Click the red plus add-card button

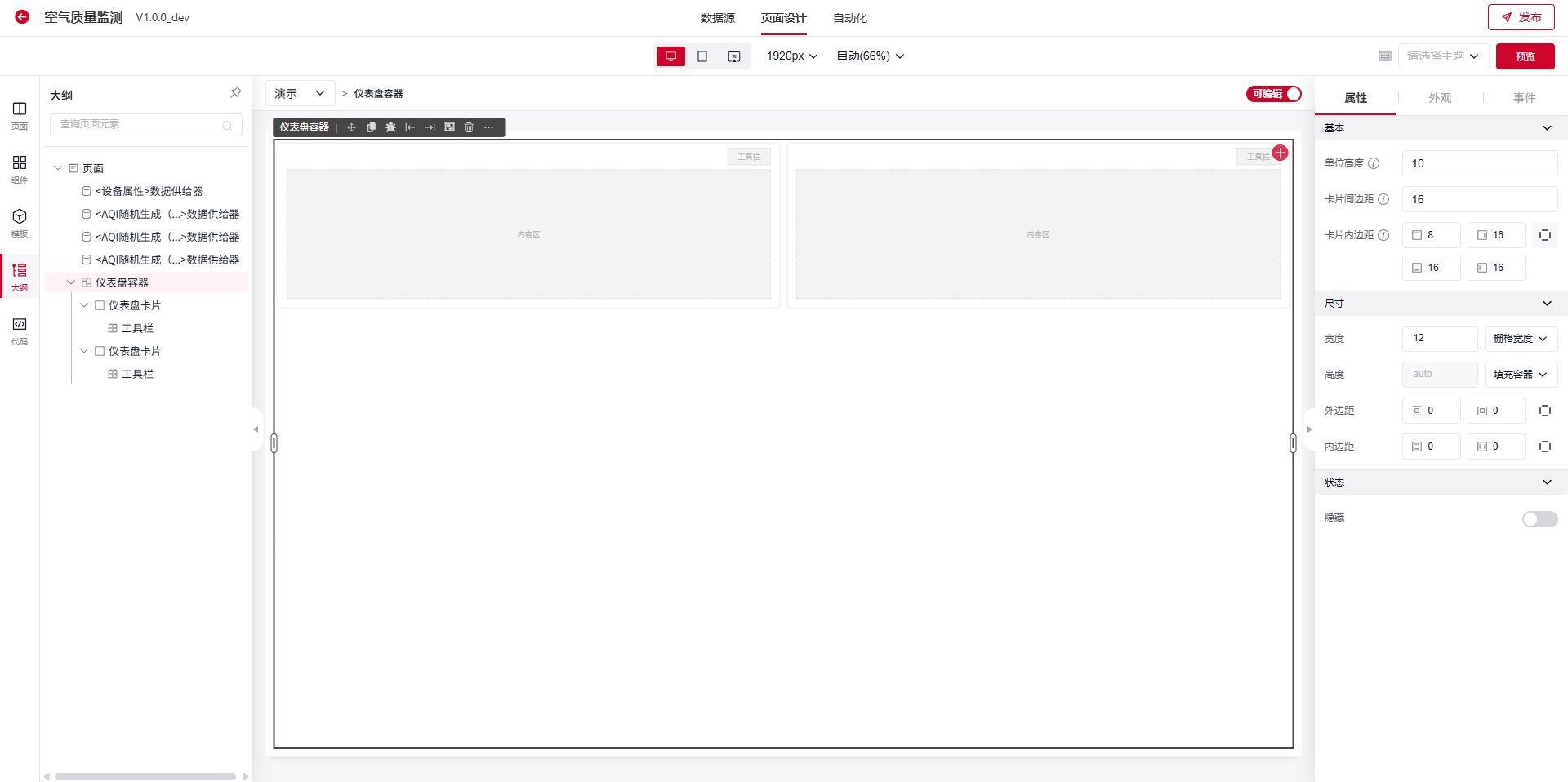(1280, 153)
